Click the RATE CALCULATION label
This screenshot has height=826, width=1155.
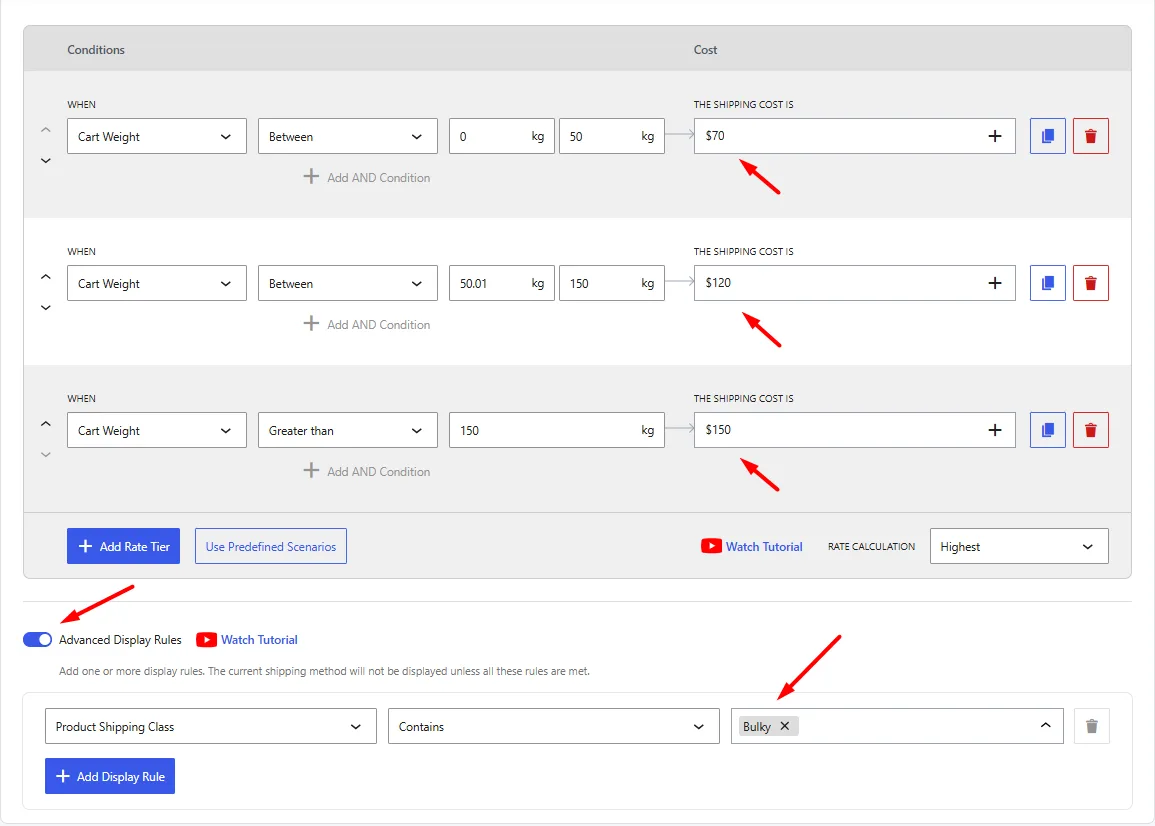pos(871,547)
